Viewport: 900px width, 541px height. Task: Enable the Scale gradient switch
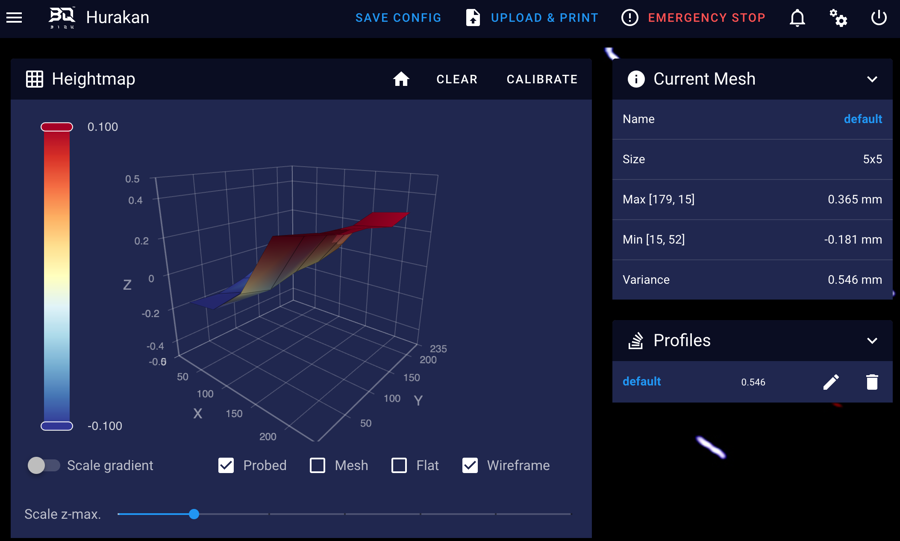pos(43,465)
